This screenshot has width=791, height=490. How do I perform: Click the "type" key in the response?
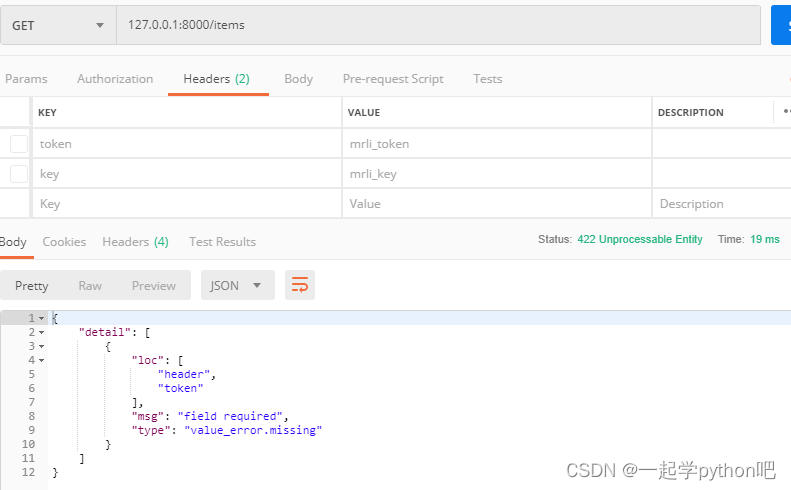pos(151,430)
